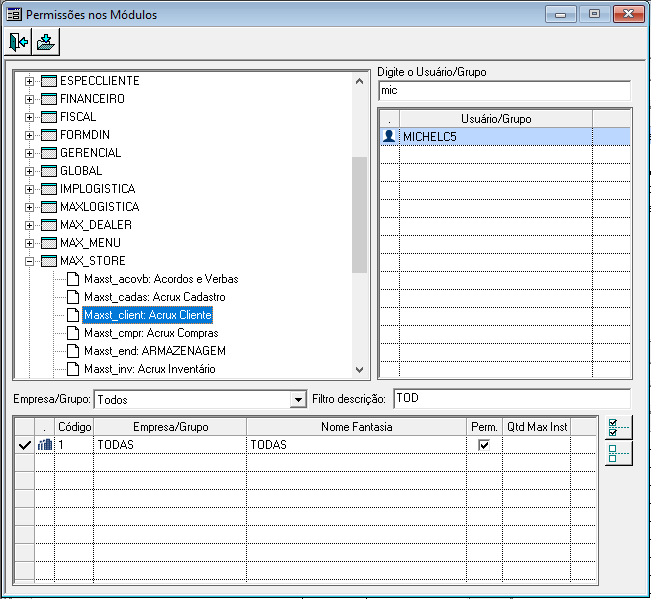Toggle the Perm. checkbox for TODAS
This screenshot has width=651, height=599.
pos(484,445)
